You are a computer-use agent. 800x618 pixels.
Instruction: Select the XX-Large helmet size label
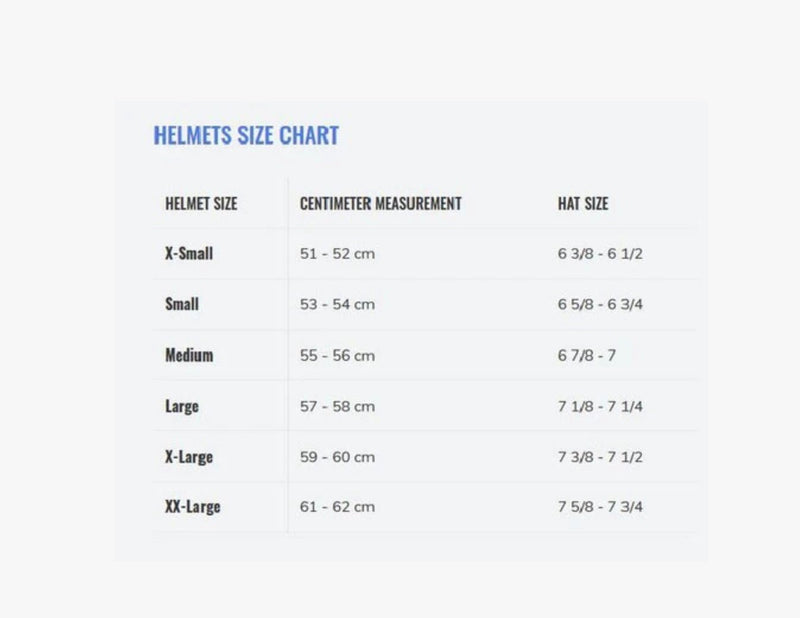(x=192, y=507)
